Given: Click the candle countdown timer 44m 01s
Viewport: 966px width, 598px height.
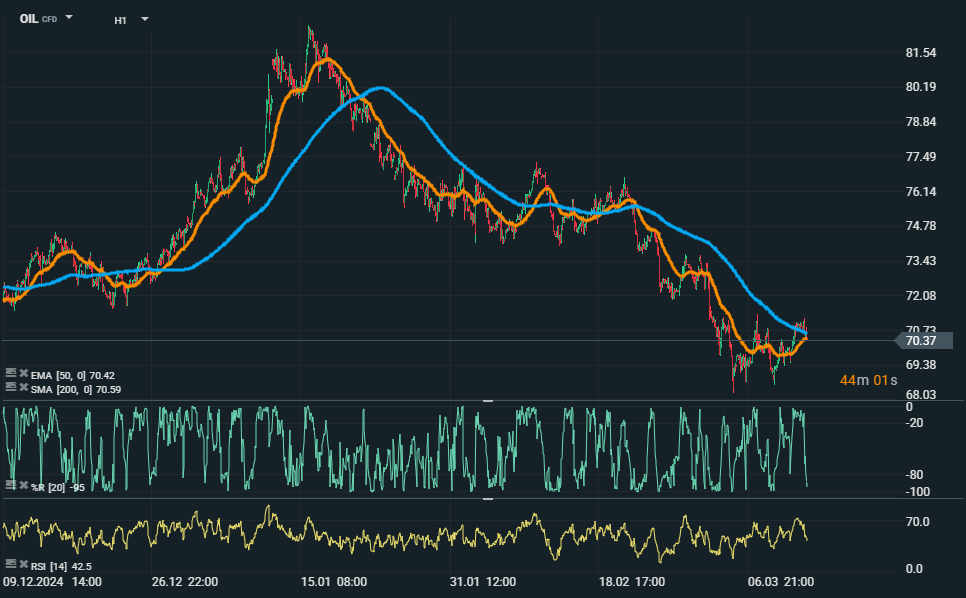Looking at the screenshot, I should point(869,381).
